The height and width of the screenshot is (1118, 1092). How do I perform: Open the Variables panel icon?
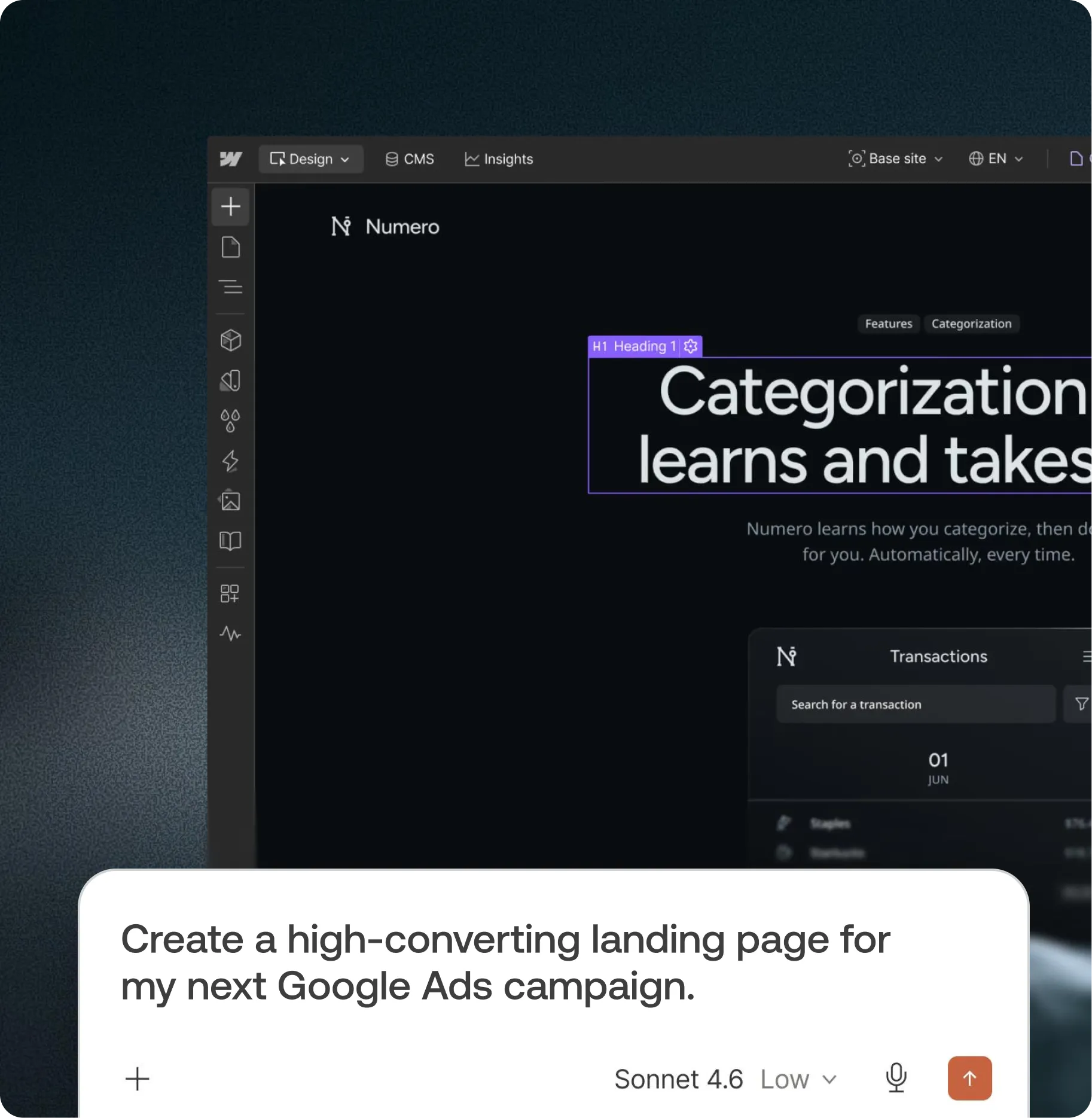click(230, 380)
